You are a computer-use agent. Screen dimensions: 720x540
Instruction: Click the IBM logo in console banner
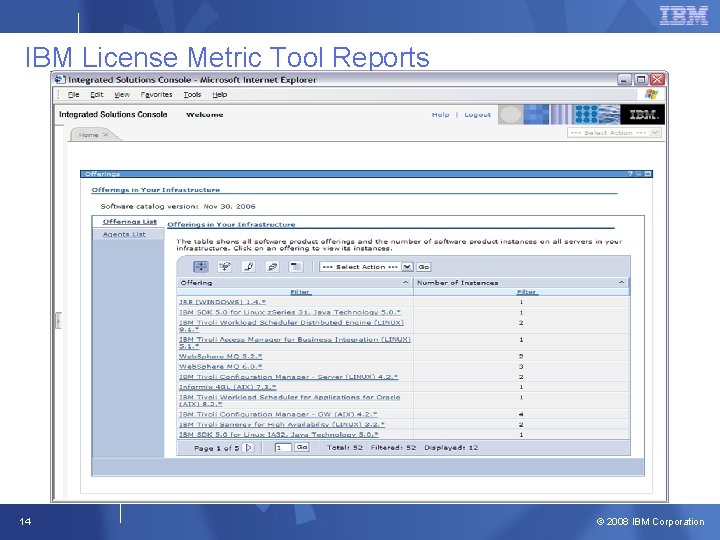click(x=642, y=114)
